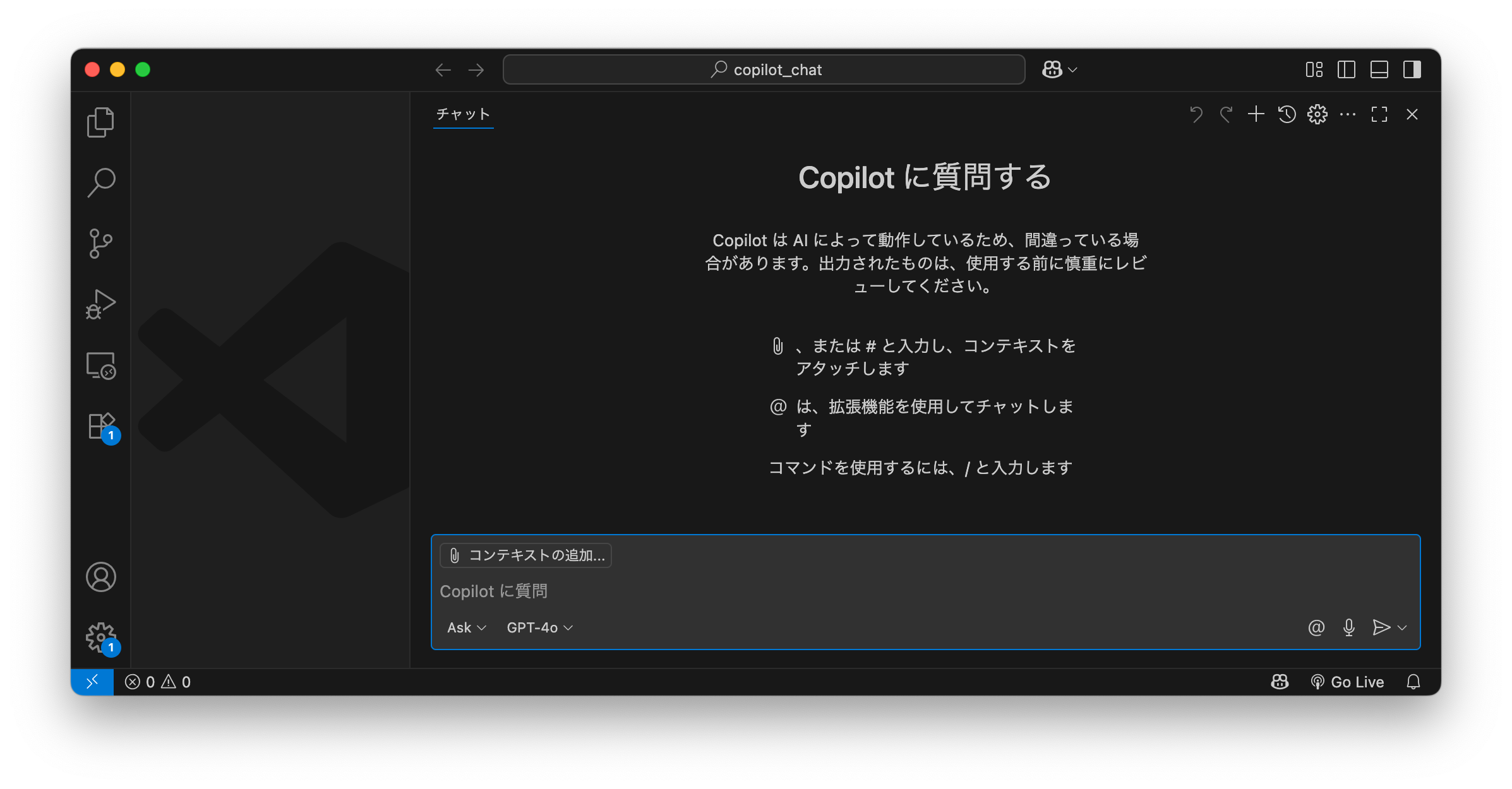Undo last chat request
Image resolution: width=1512 pixels, height=789 pixels.
coord(1196,114)
